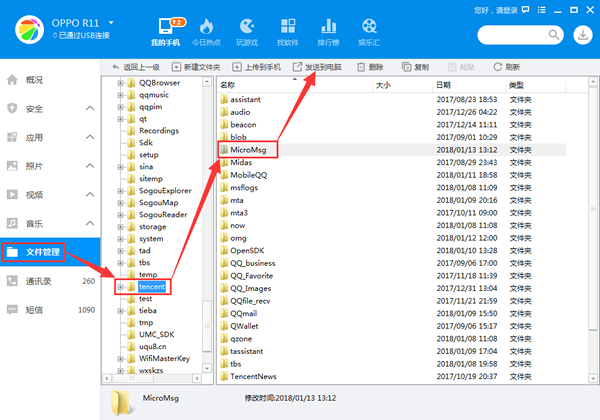Expand the WifiMasterKey tree node
Image resolution: width=600 pixels, height=420 pixels.
pyautogui.click(x=120, y=359)
